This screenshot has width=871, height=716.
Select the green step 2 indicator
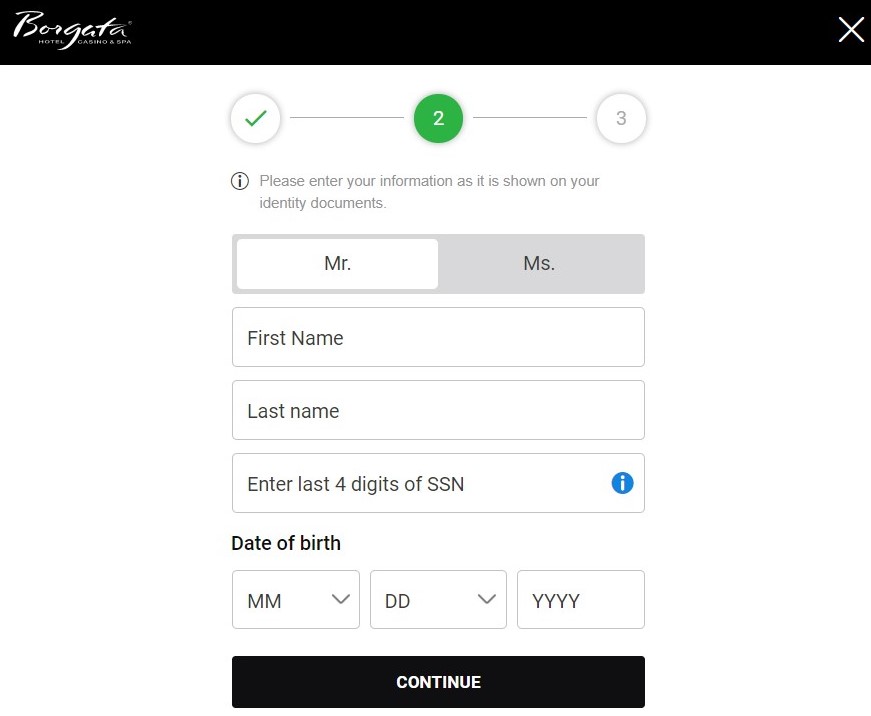coord(438,118)
